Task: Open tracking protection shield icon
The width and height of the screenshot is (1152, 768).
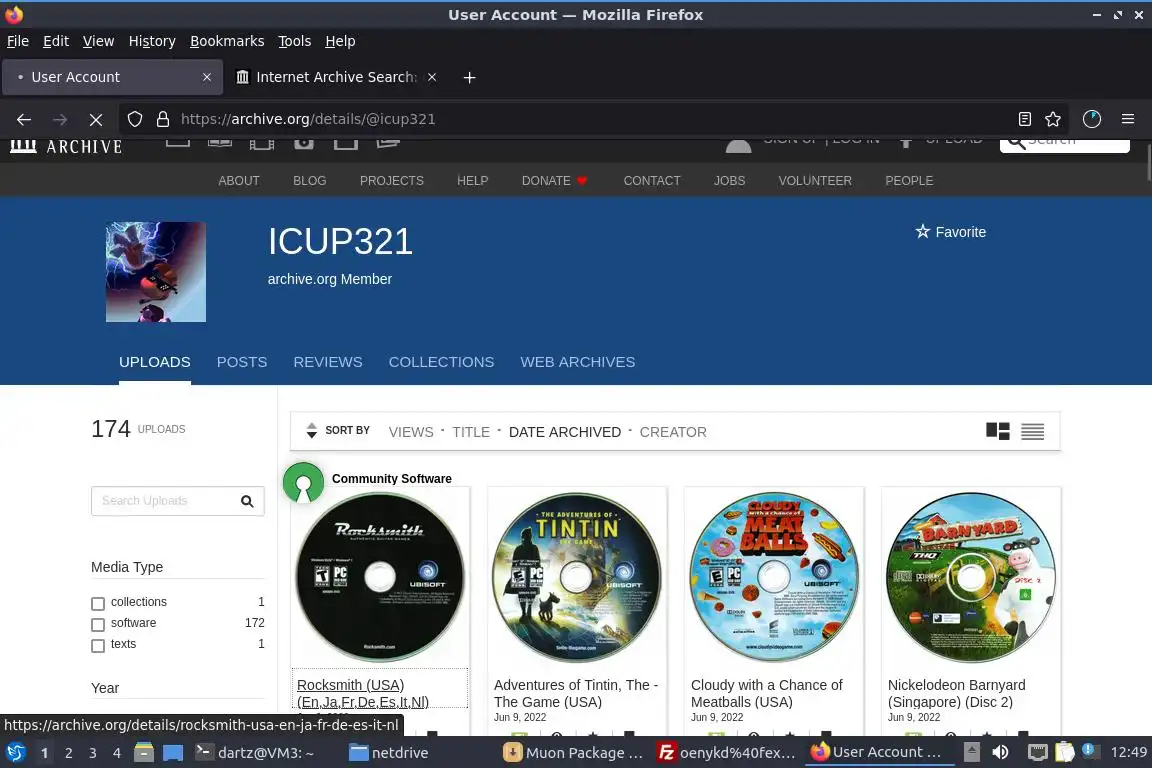Action: point(134,119)
